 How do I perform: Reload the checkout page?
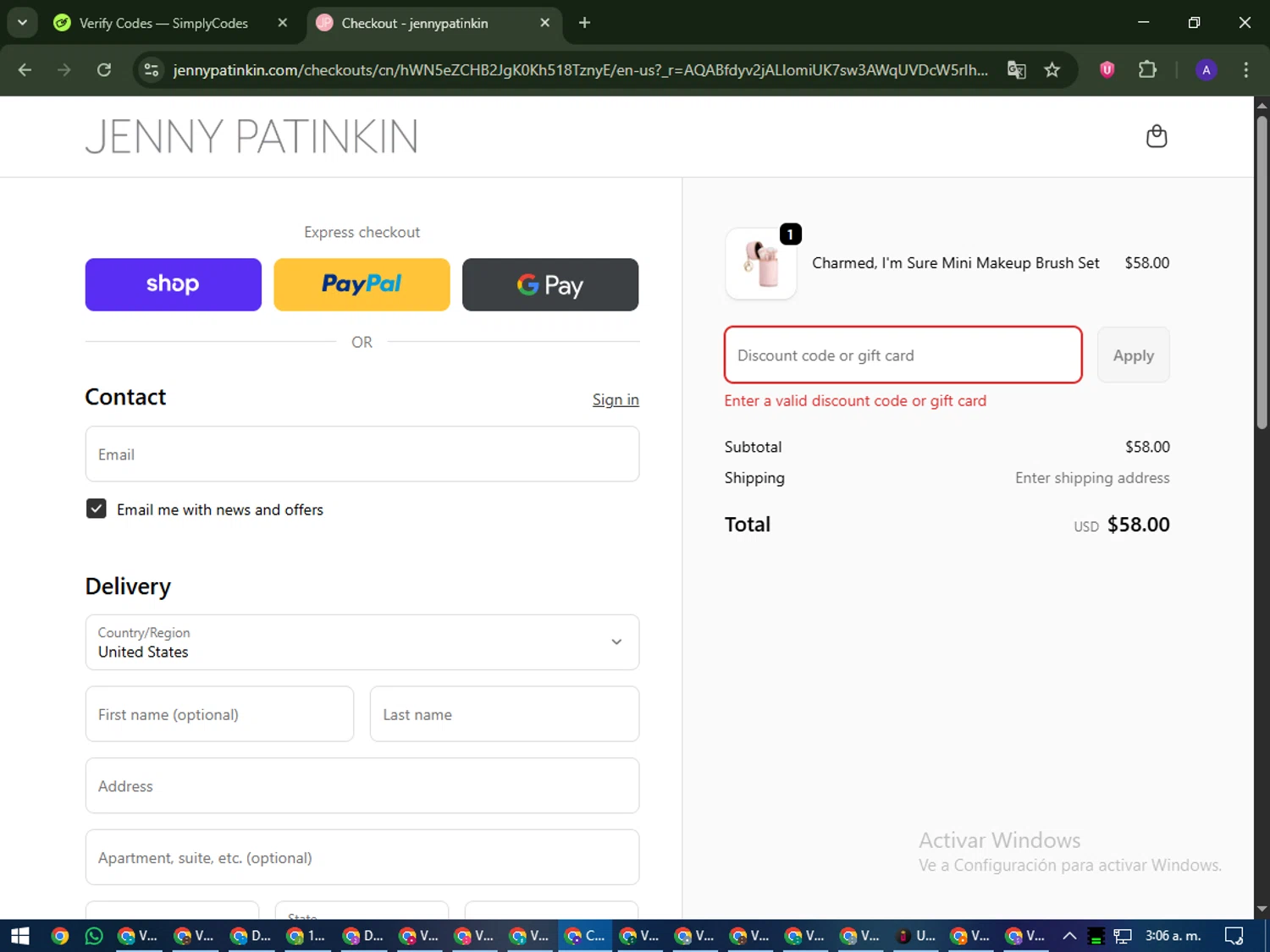pyautogui.click(x=104, y=70)
